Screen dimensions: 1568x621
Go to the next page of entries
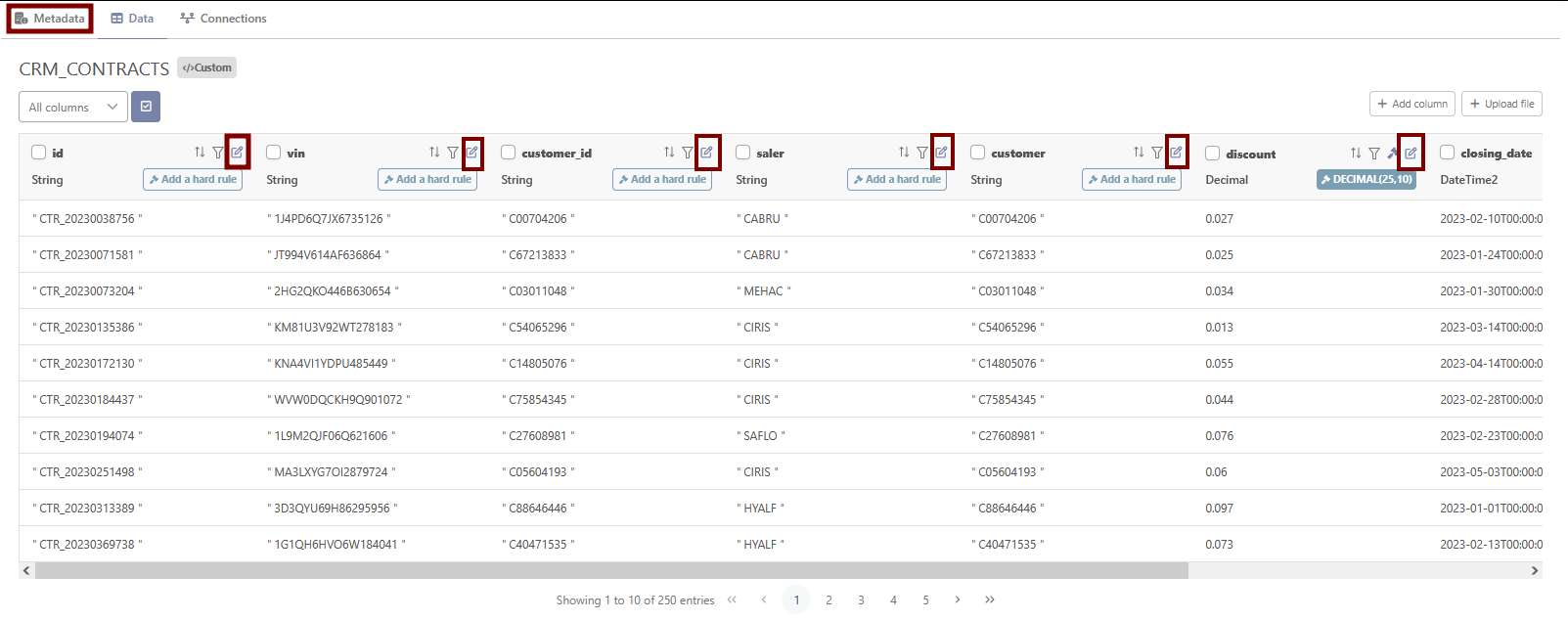point(958,599)
